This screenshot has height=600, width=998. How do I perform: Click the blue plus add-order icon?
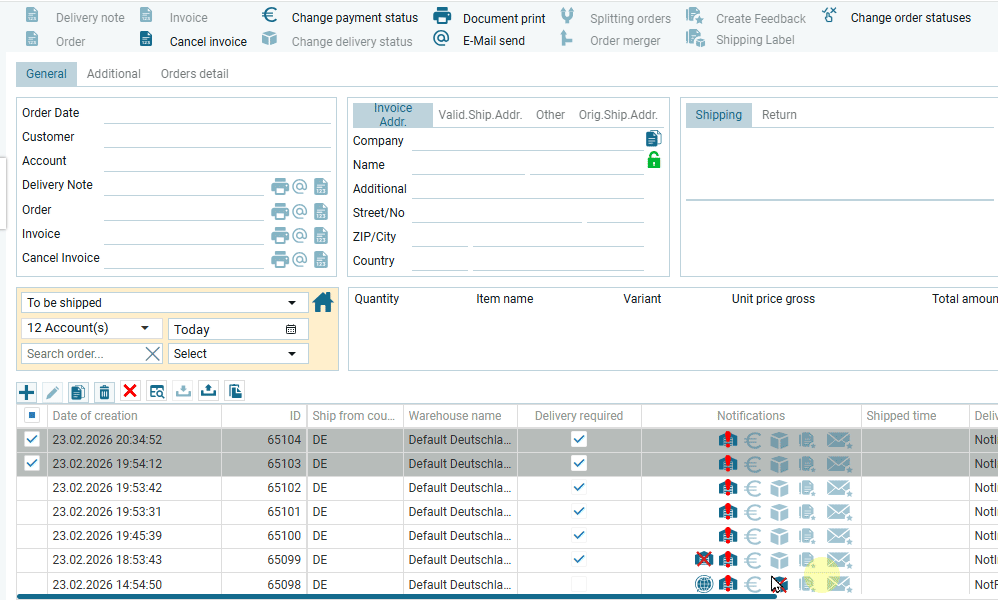[27, 391]
